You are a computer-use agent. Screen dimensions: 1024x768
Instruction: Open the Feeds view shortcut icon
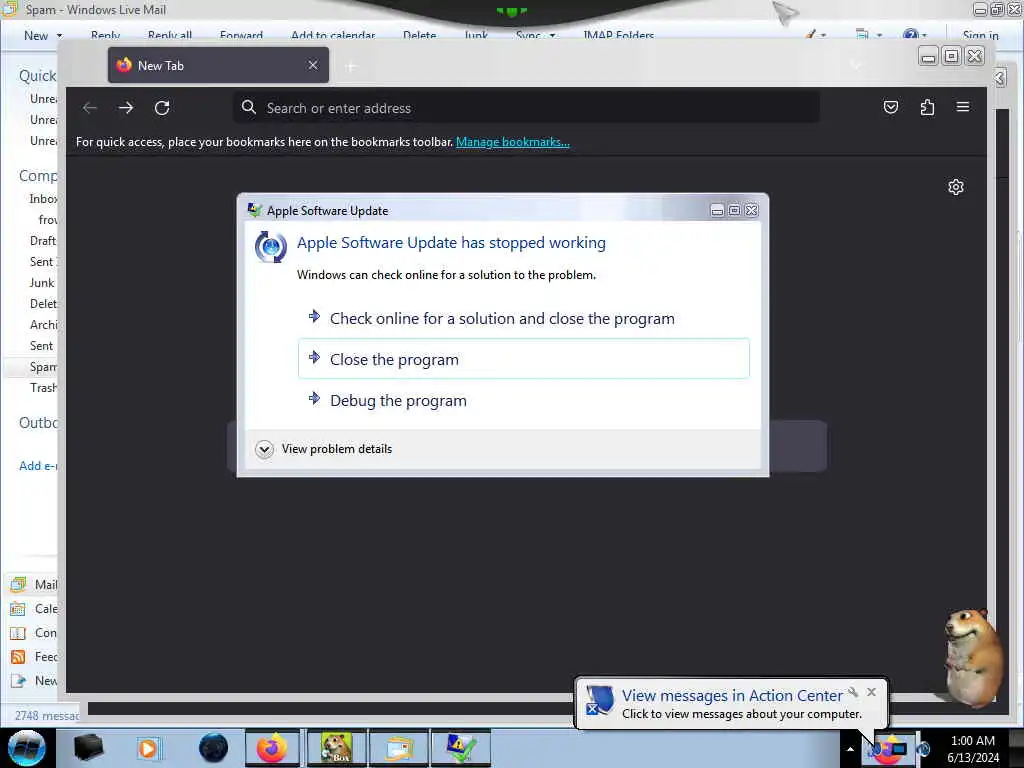tap(18, 657)
